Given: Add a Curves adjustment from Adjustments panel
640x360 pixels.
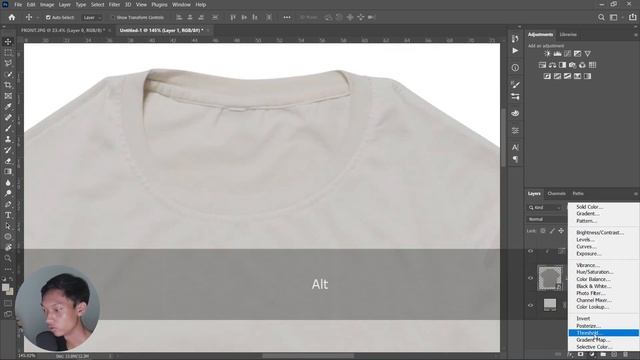Looking at the screenshot, I should coord(567,53).
